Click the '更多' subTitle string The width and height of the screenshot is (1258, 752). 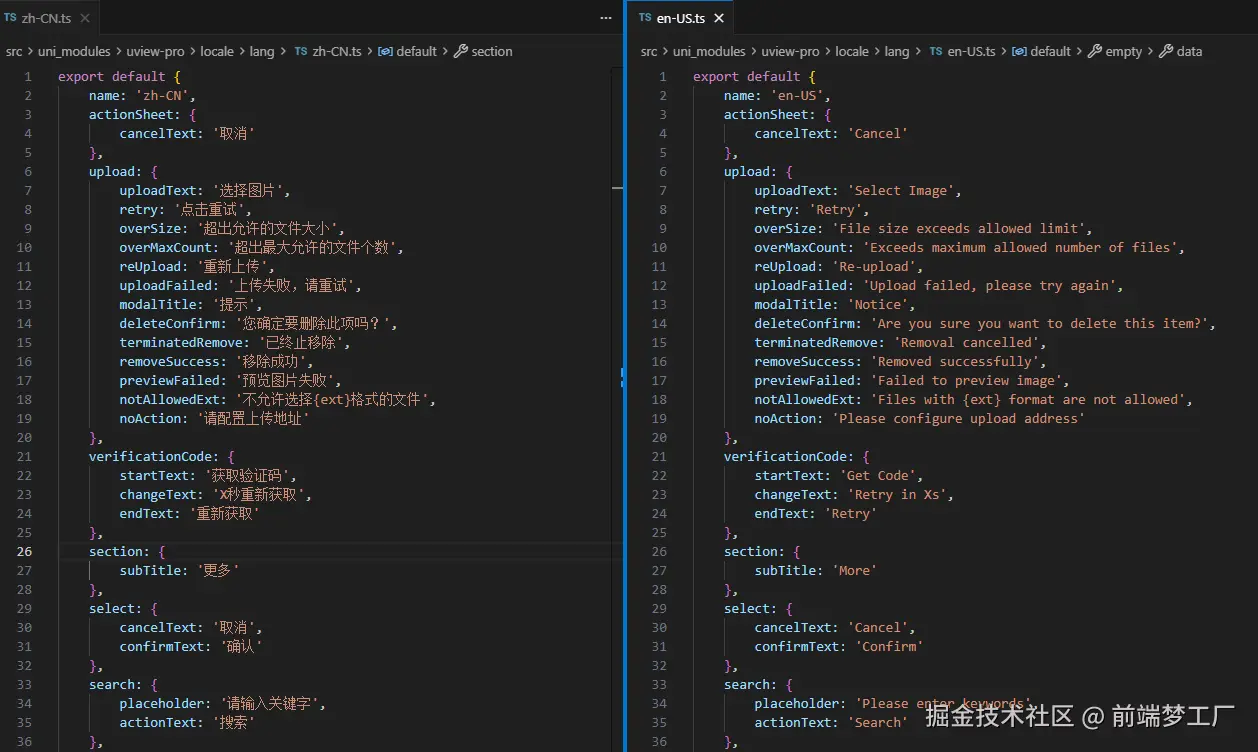click(217, 570)
